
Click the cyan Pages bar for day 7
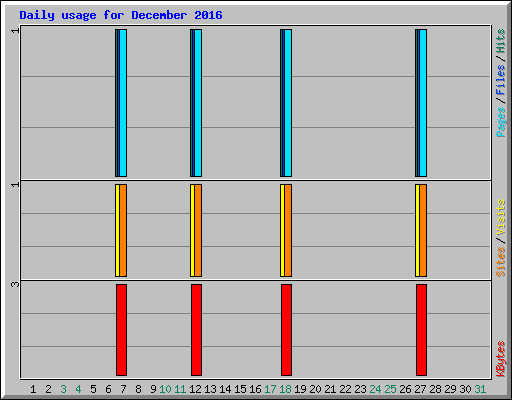click(123, 103)
